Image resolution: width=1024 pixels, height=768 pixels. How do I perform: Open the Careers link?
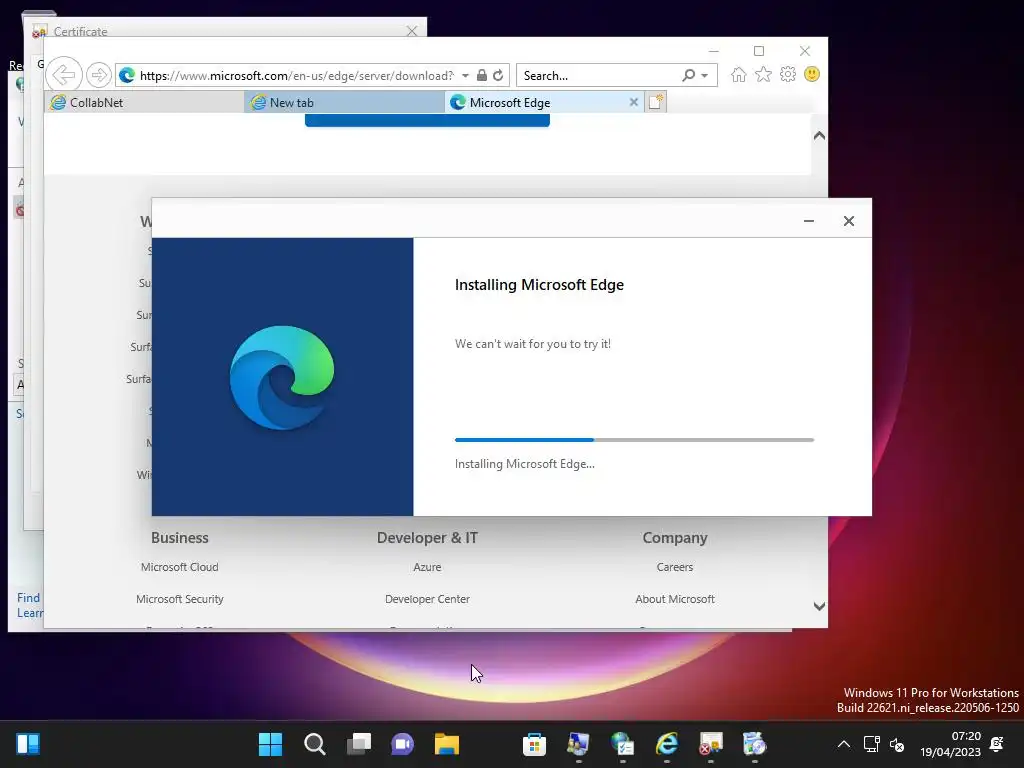click(x=675, y=567)
